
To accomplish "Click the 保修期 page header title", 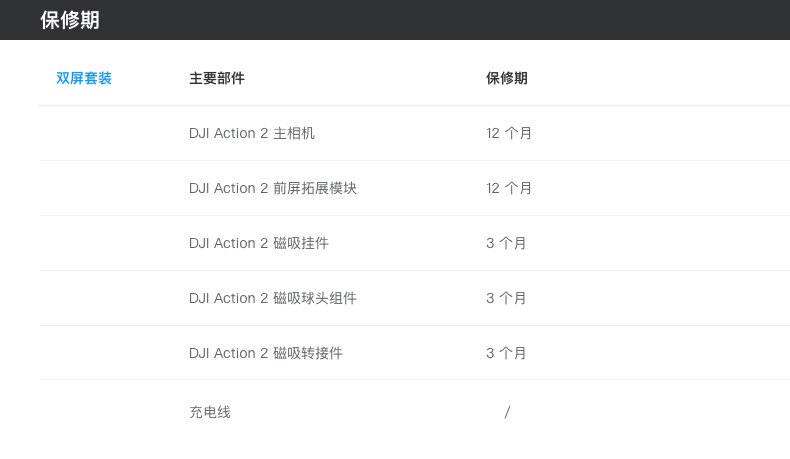I will coord(70,20).
